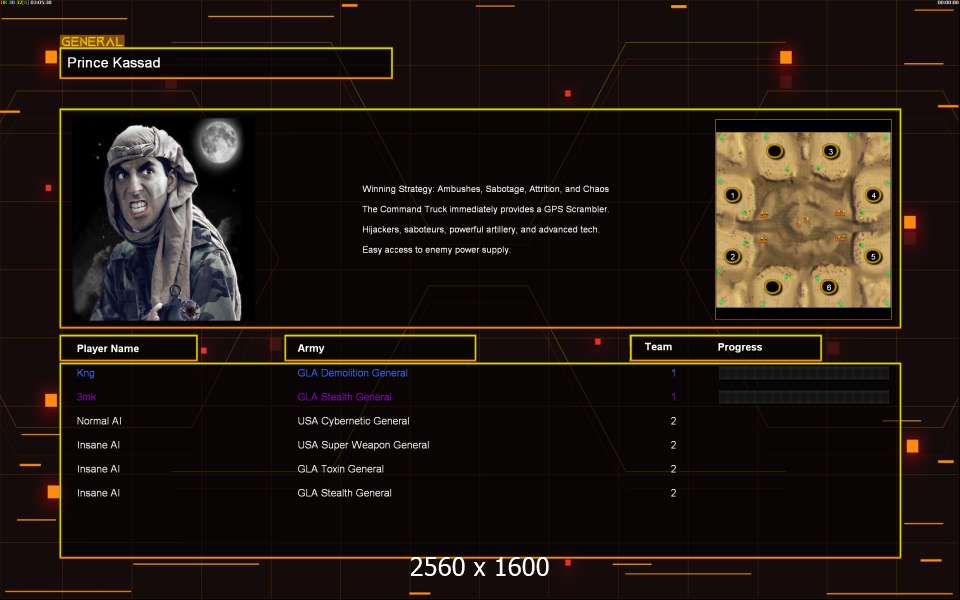Select start position 6 on the minimap
Image resolution: width=960 pixels, height=600 pixels.
click(829, 287)
